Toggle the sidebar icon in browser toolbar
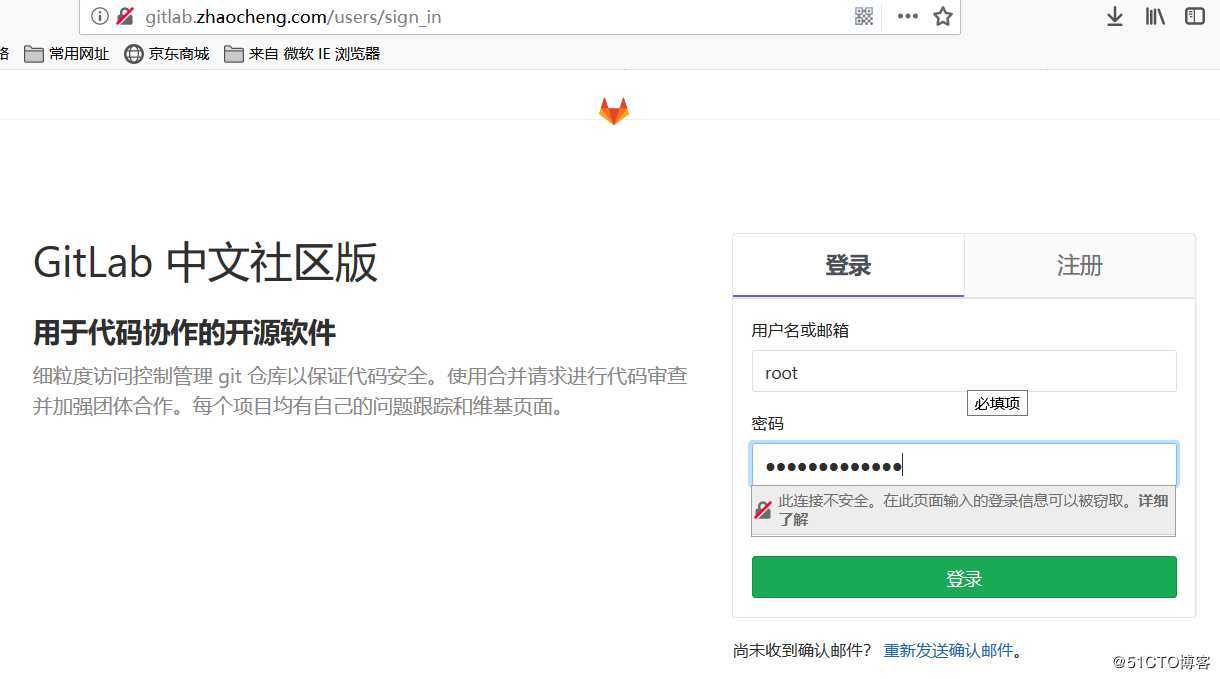1220x679 pixels. pyautogui.click(x=1195, y=16)
